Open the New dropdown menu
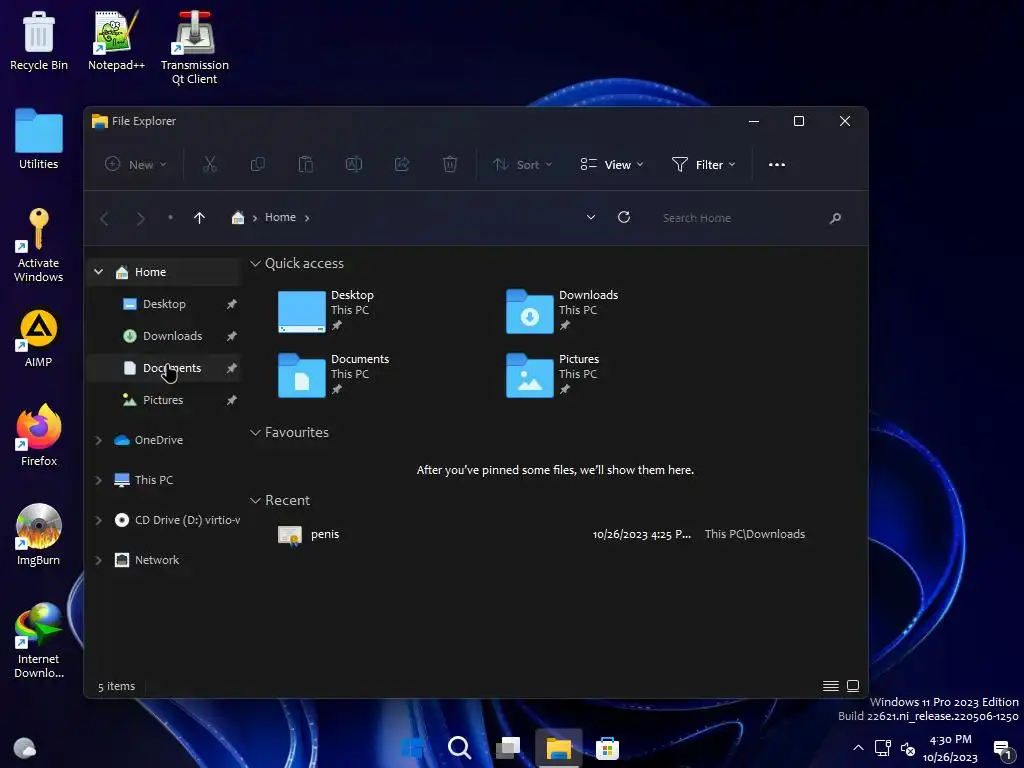 [136, 165]
